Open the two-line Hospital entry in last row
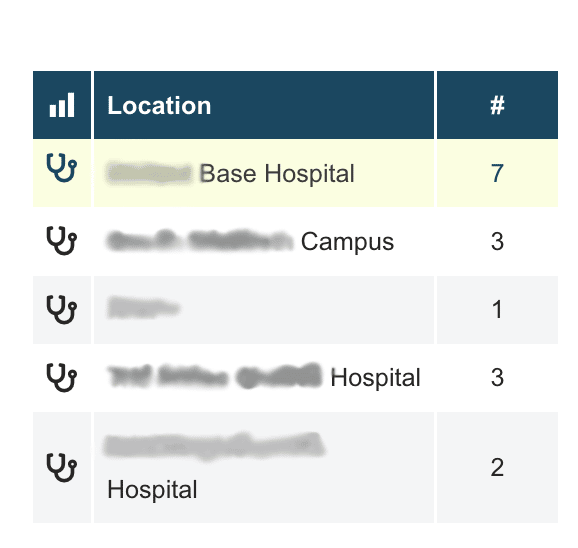 tap(216, 467)
